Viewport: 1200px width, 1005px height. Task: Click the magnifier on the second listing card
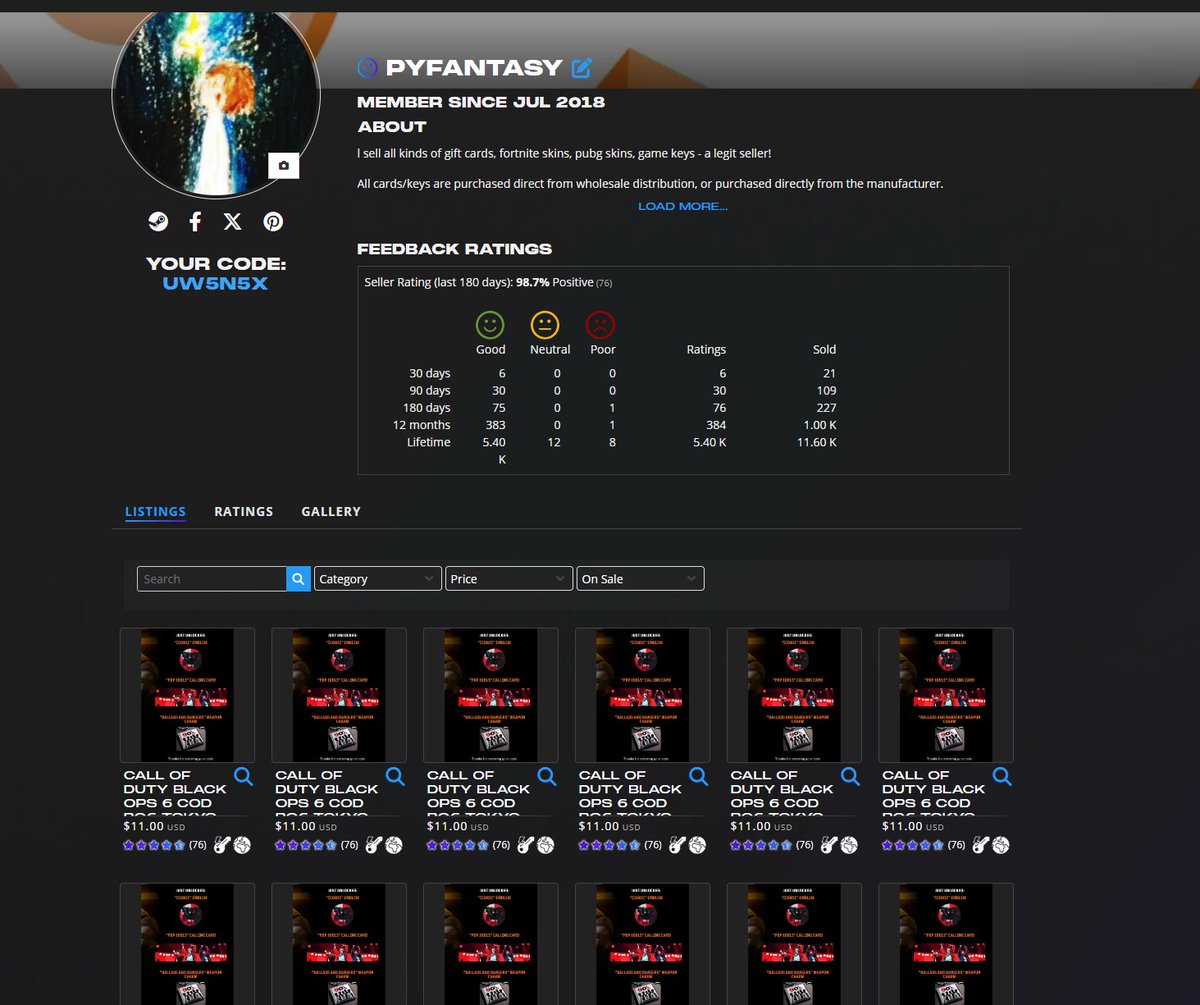click(x=395, y=777)
